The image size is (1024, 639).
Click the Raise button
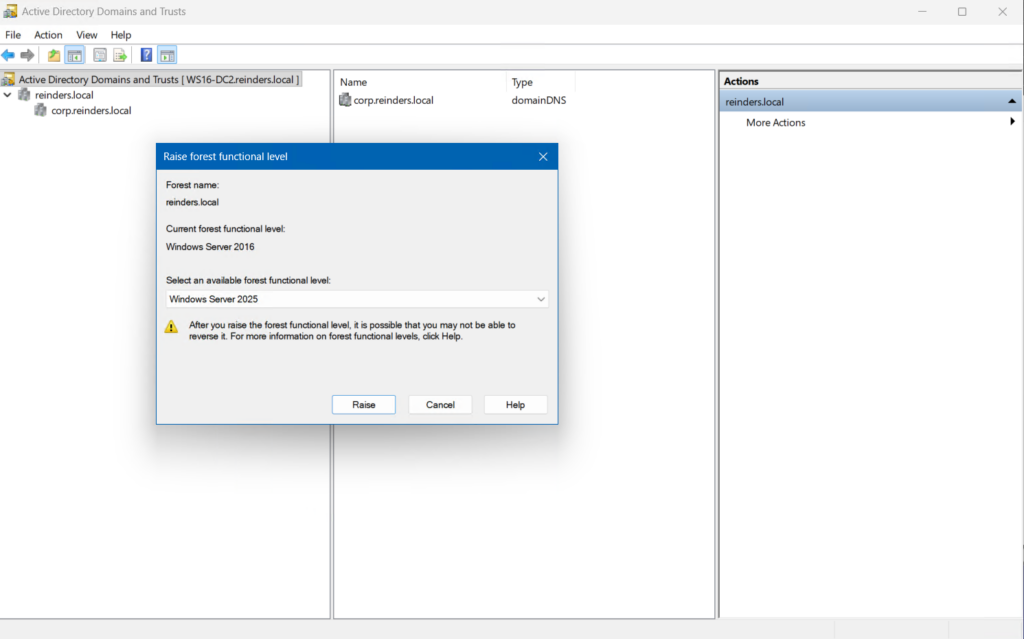[x=363, y=405]
